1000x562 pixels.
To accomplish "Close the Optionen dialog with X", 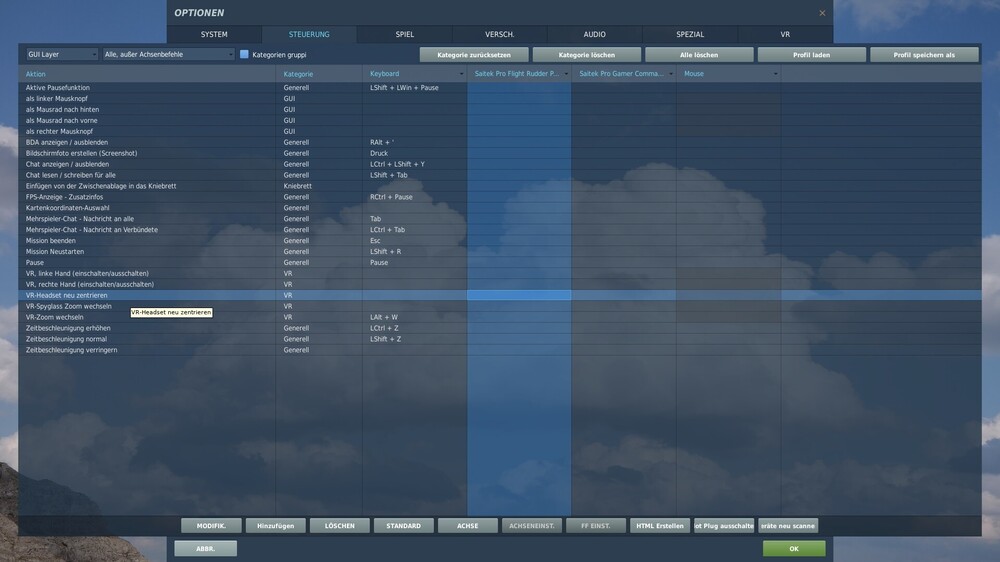I will pyautogui.click(x=822, y=13).
